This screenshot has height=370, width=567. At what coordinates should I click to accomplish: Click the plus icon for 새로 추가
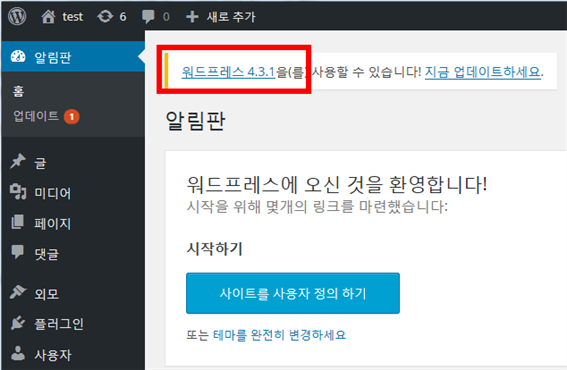pyautogui.click(x=192, y=17)
